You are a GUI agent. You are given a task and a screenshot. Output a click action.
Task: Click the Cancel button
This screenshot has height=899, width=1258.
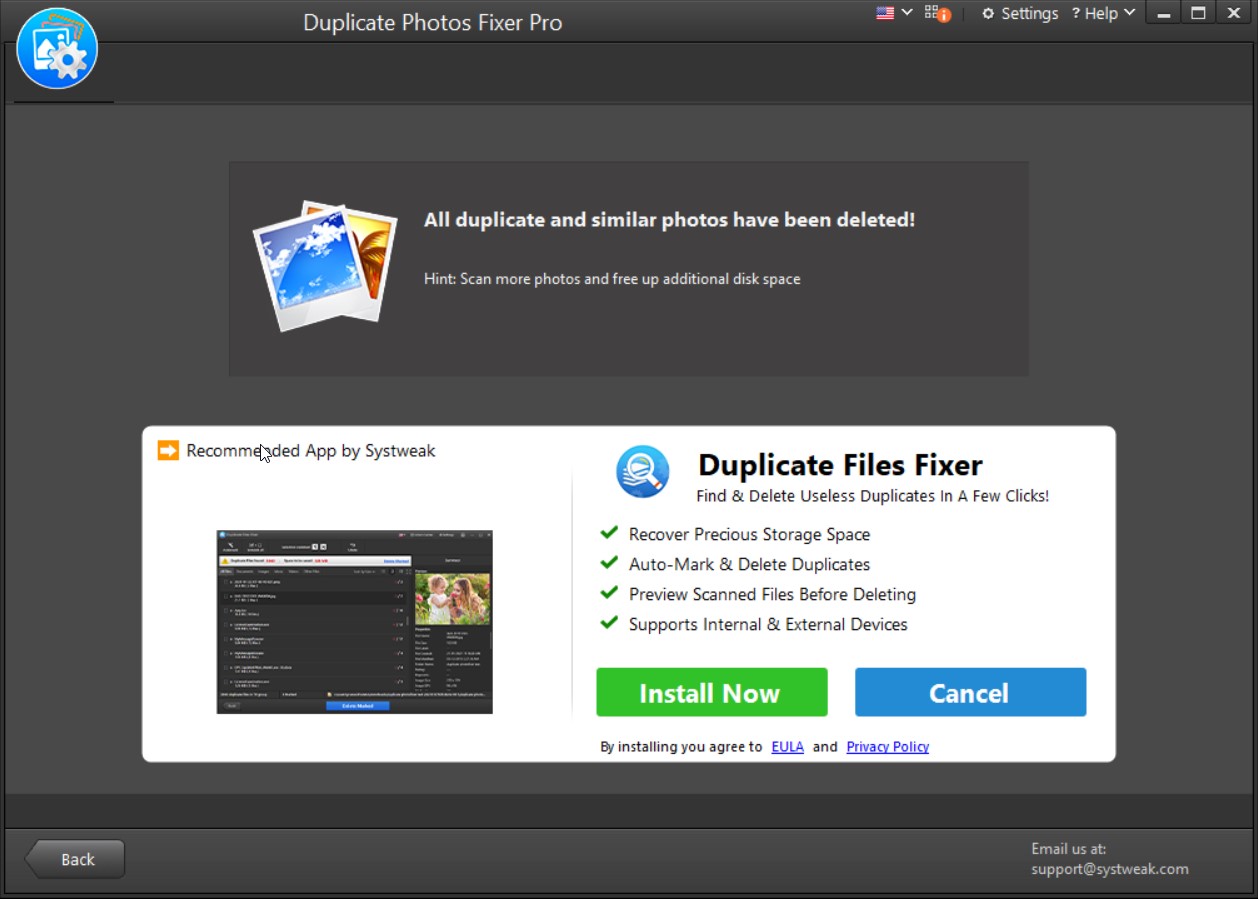pyautogui.click(x=969, y=692)
